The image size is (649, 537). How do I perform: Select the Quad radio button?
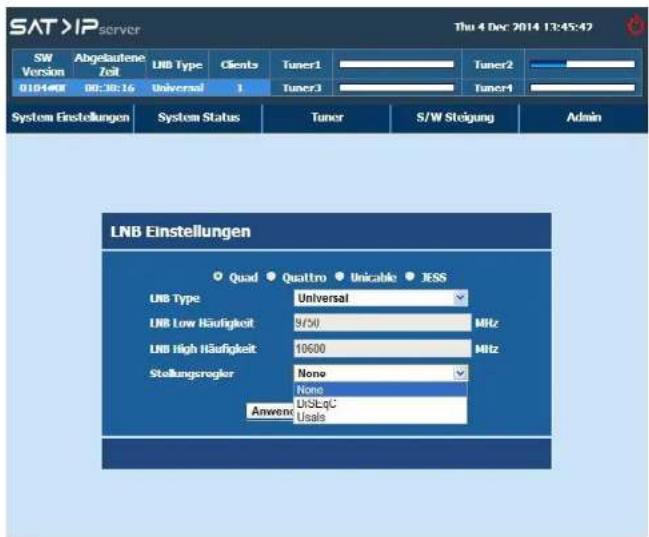point(218,277)
